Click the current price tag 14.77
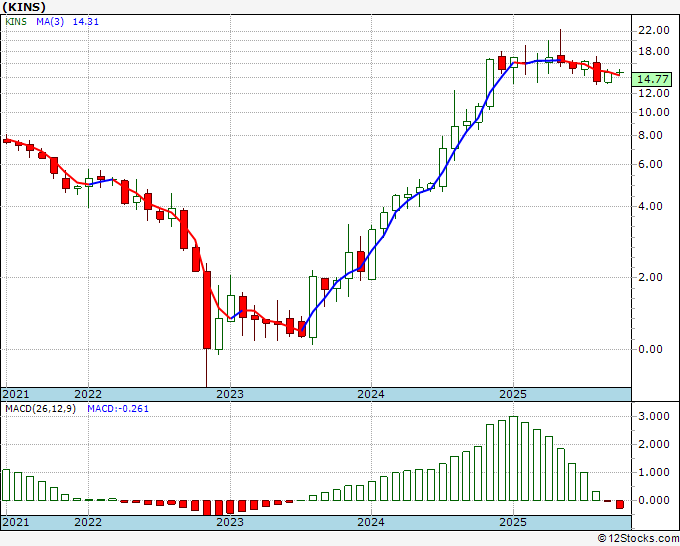680x546 pixels. point(653,79)
